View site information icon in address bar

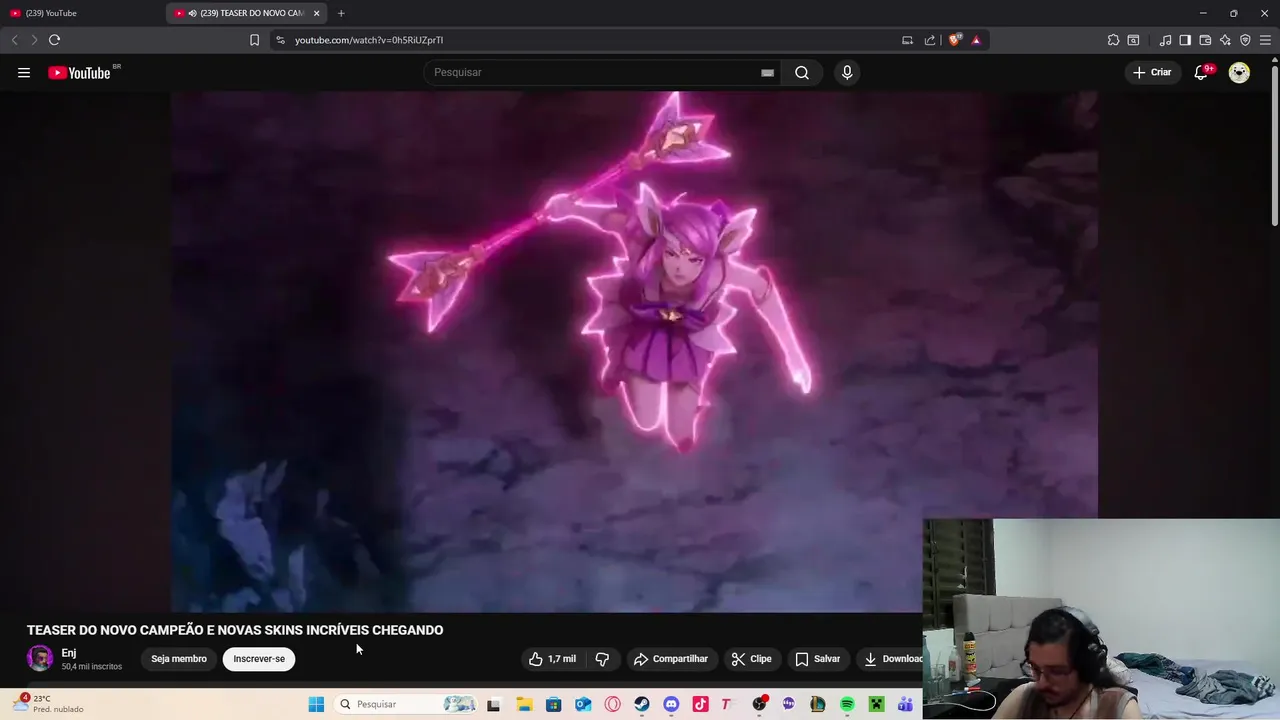280,40
